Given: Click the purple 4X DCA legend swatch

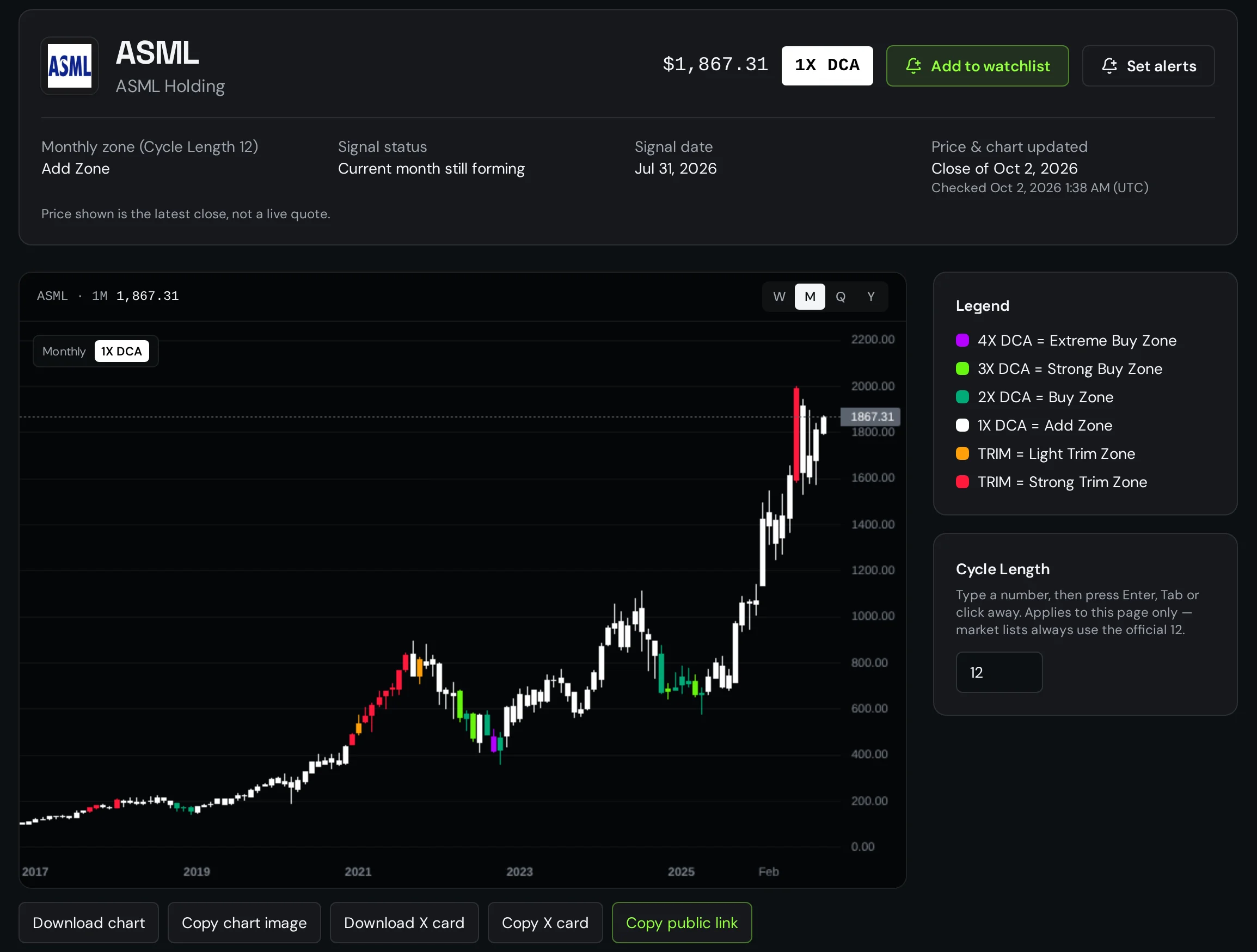Looking at the screenshot, I should click(962, 340).
